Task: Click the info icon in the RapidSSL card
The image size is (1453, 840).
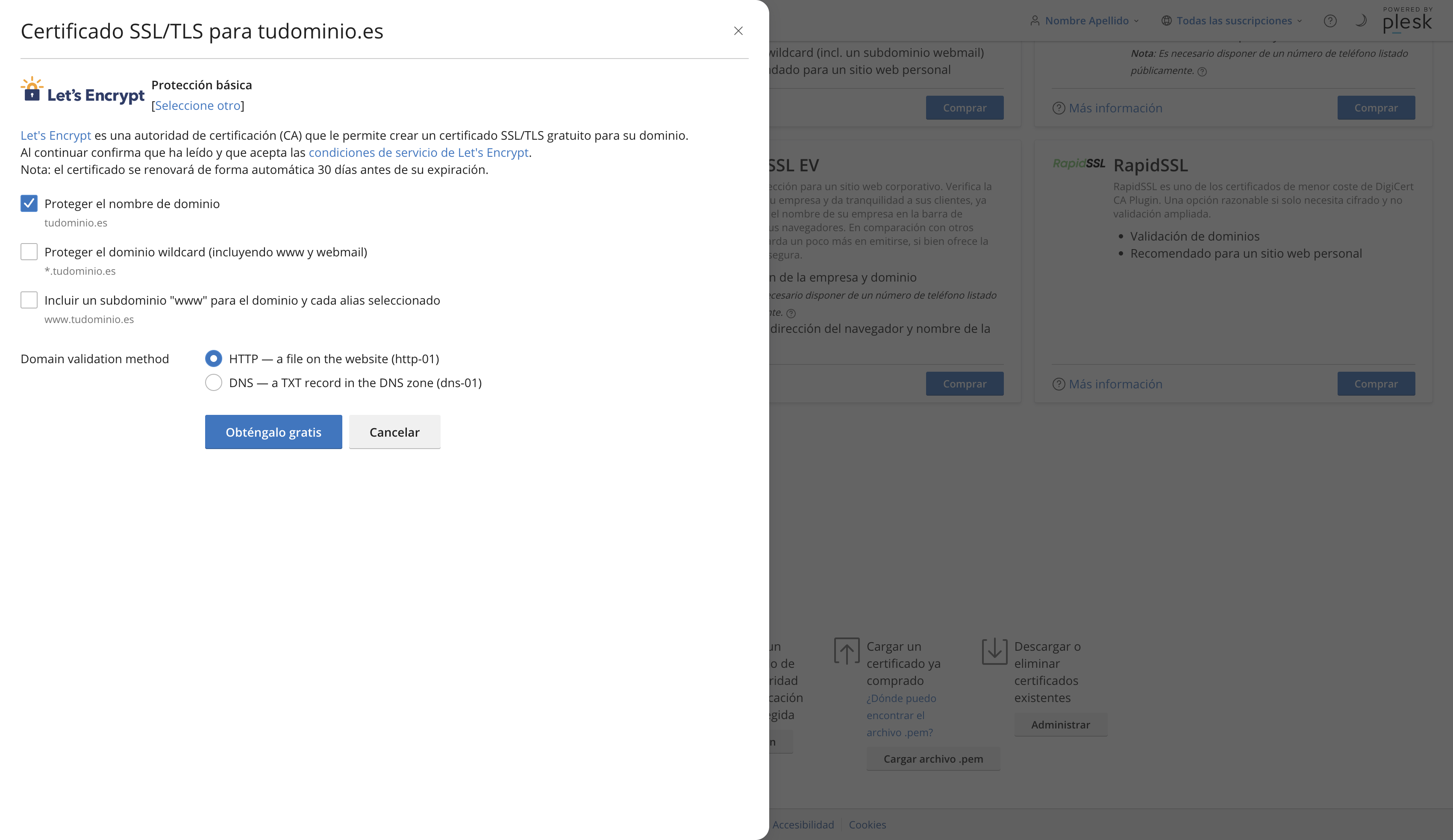Action: coord(1059,384)
